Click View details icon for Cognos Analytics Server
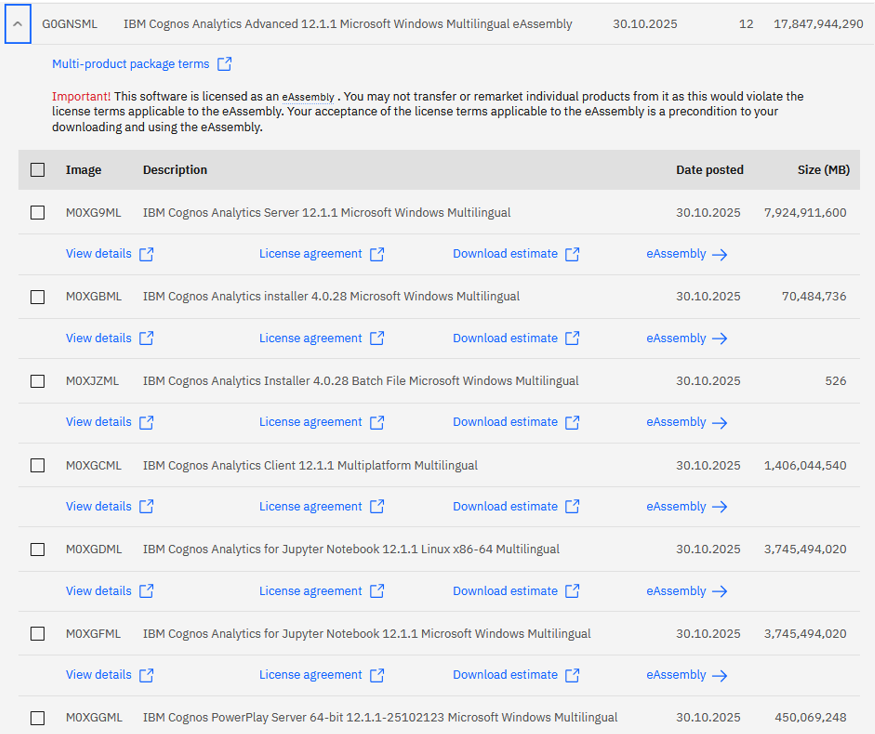The height and width of the screenshot is (734, 875). [146, 254]
